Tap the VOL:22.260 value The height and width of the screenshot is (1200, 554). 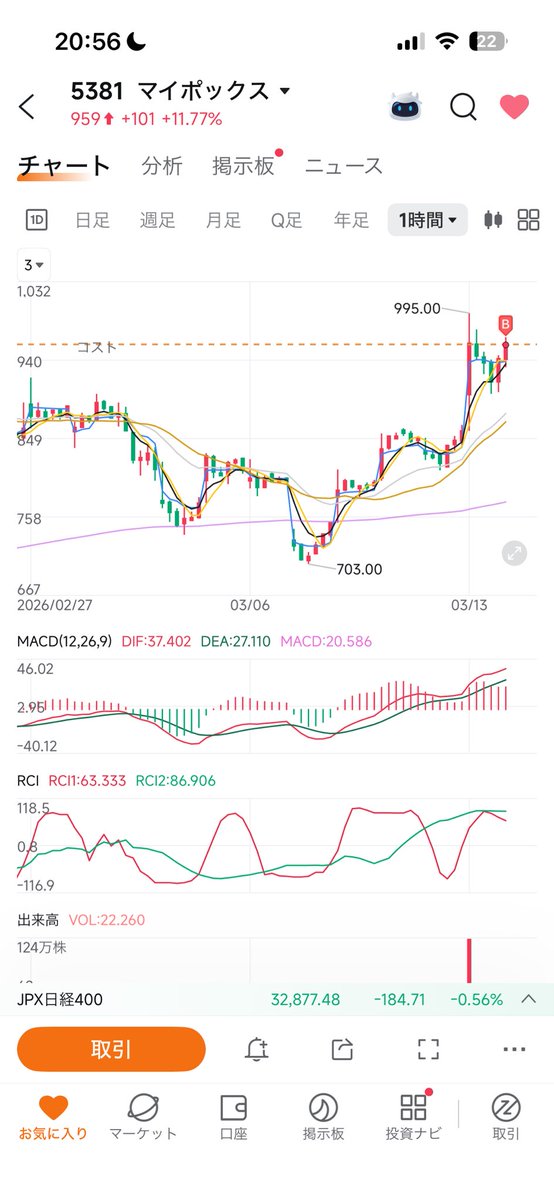[107, 919]
